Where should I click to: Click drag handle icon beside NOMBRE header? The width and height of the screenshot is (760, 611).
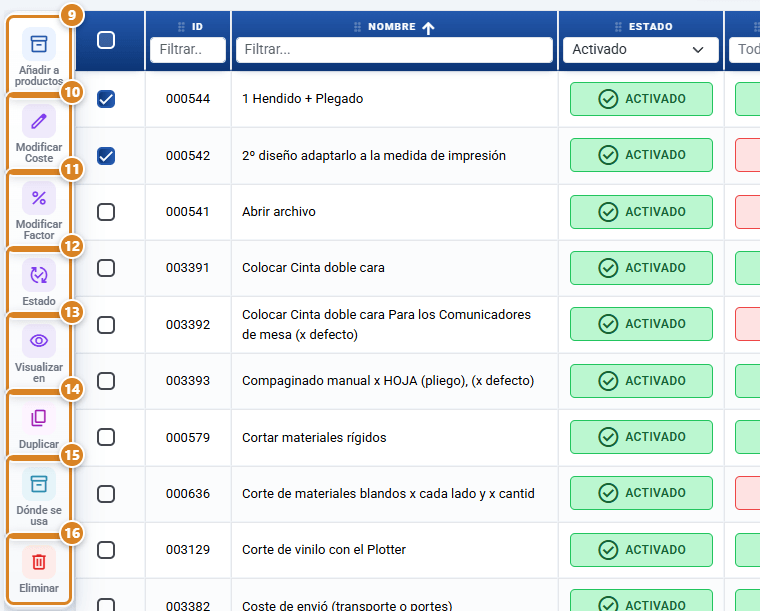(x=357, y=27)
